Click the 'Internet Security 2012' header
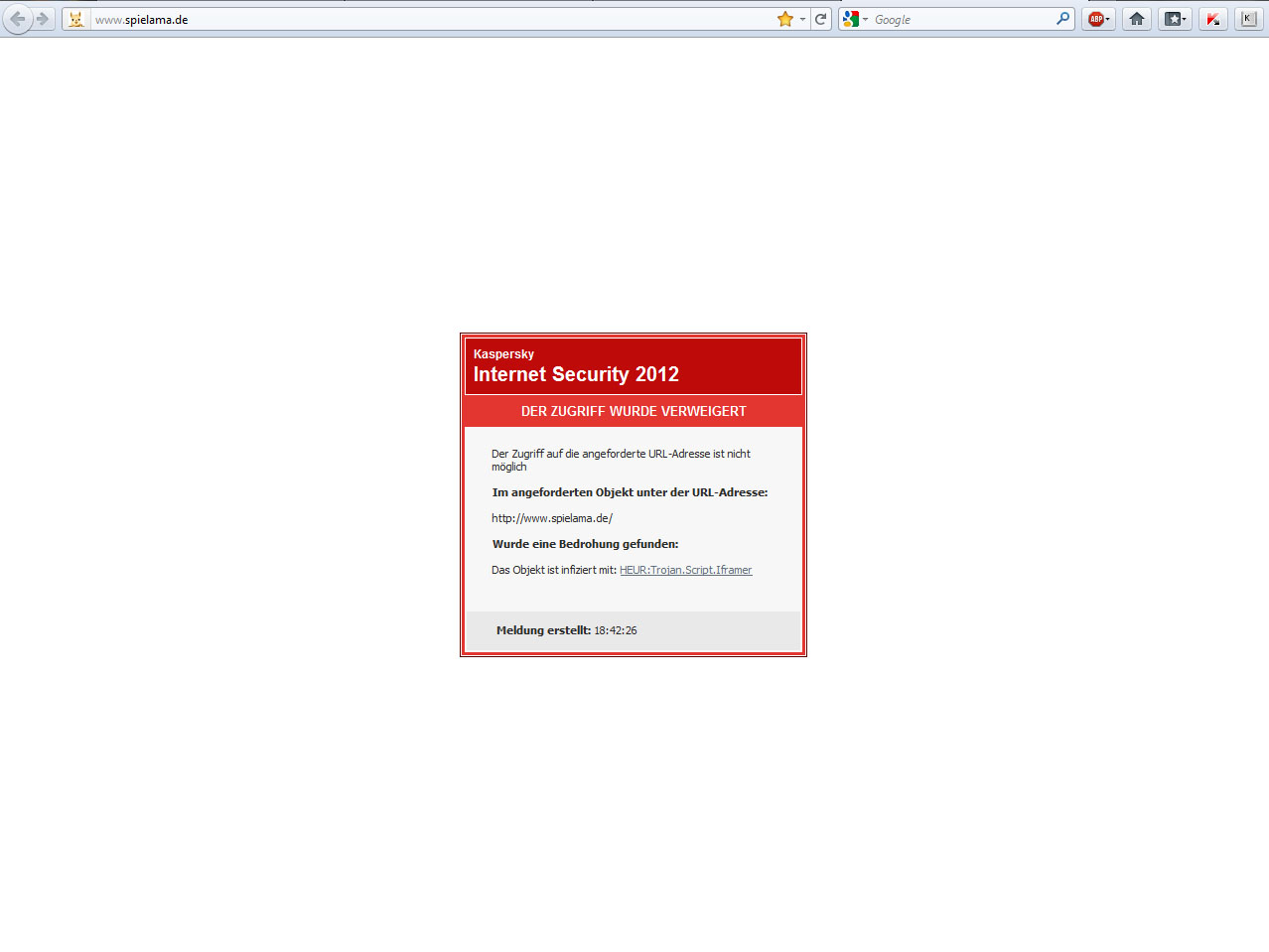This screenshot has width=1269, height=952. click(576, 374)
